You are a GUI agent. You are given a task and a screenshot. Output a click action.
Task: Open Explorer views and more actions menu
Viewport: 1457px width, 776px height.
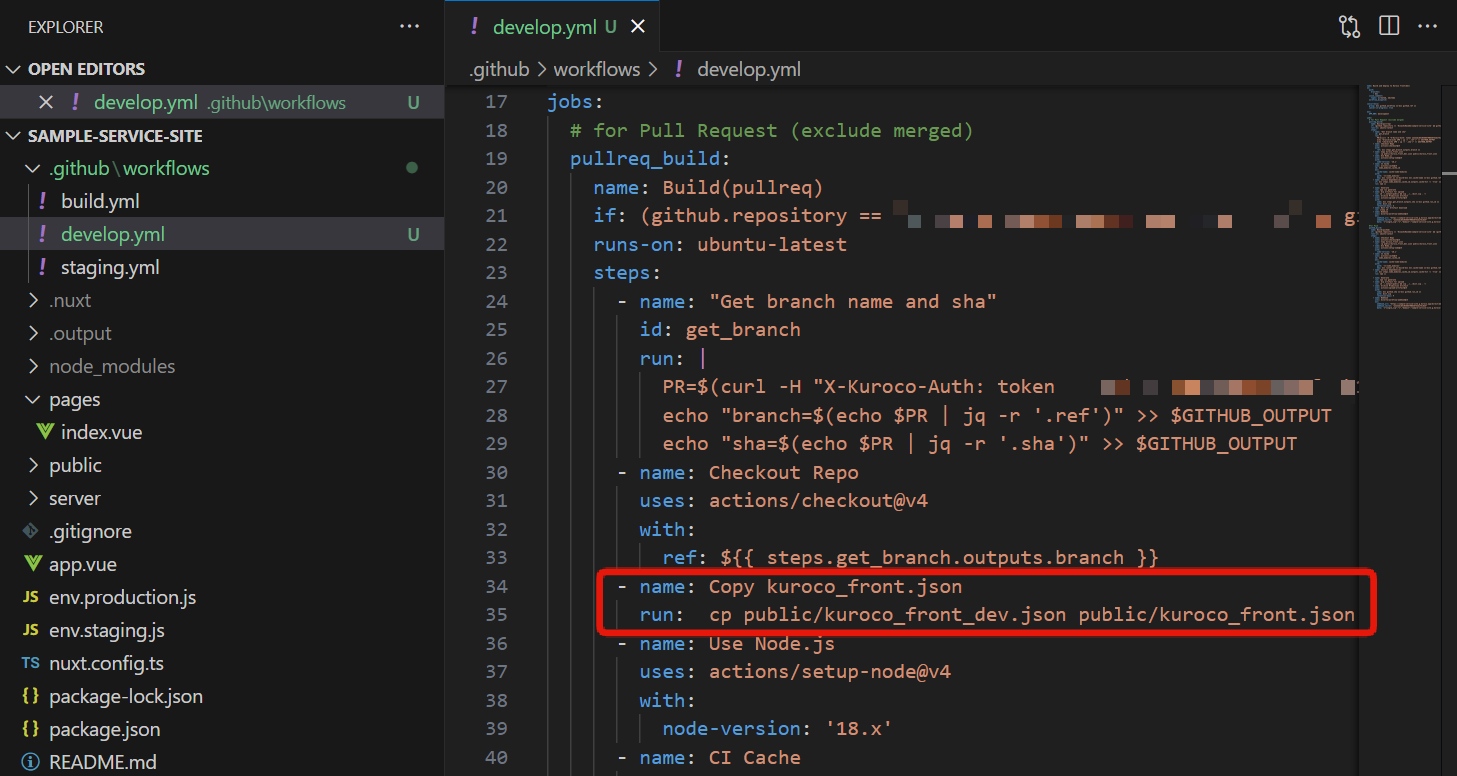(409, 27)
